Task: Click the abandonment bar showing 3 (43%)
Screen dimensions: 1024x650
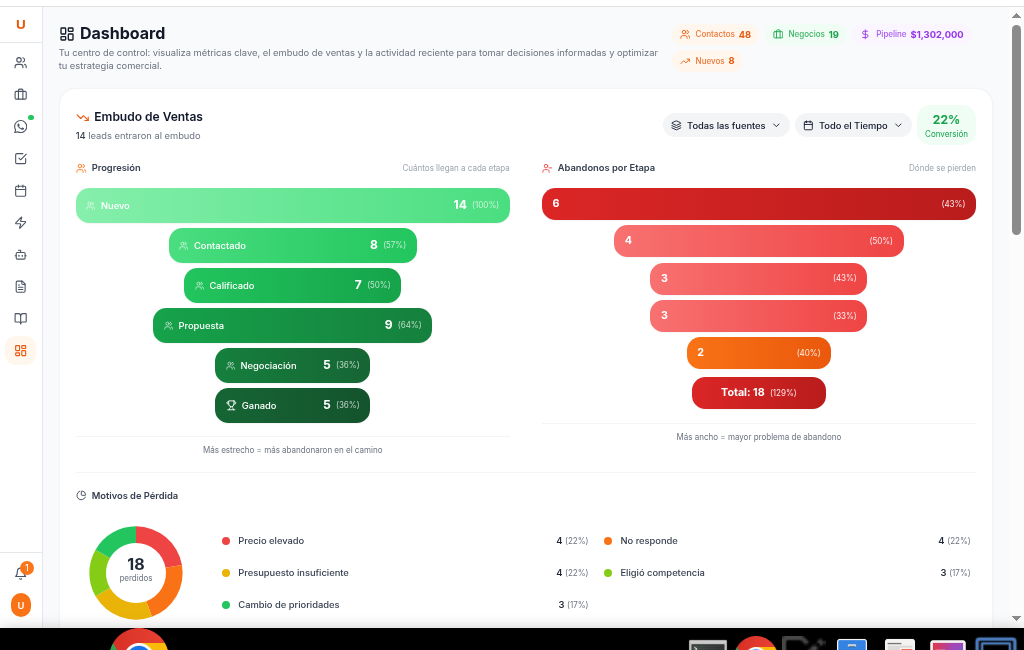Action: tap(758, 279)
